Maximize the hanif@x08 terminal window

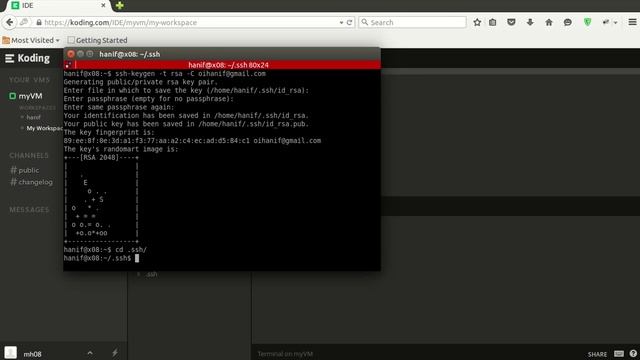pos(90,54)
